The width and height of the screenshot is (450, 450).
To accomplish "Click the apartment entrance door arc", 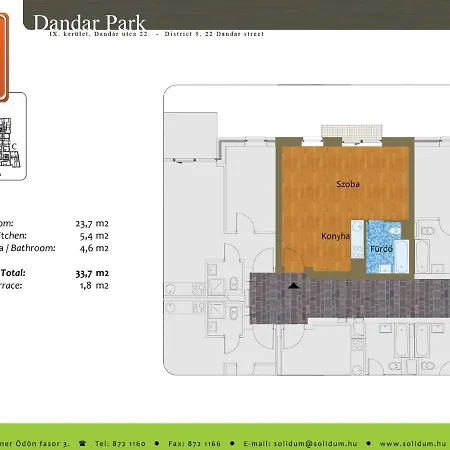I will pos(293,260).
